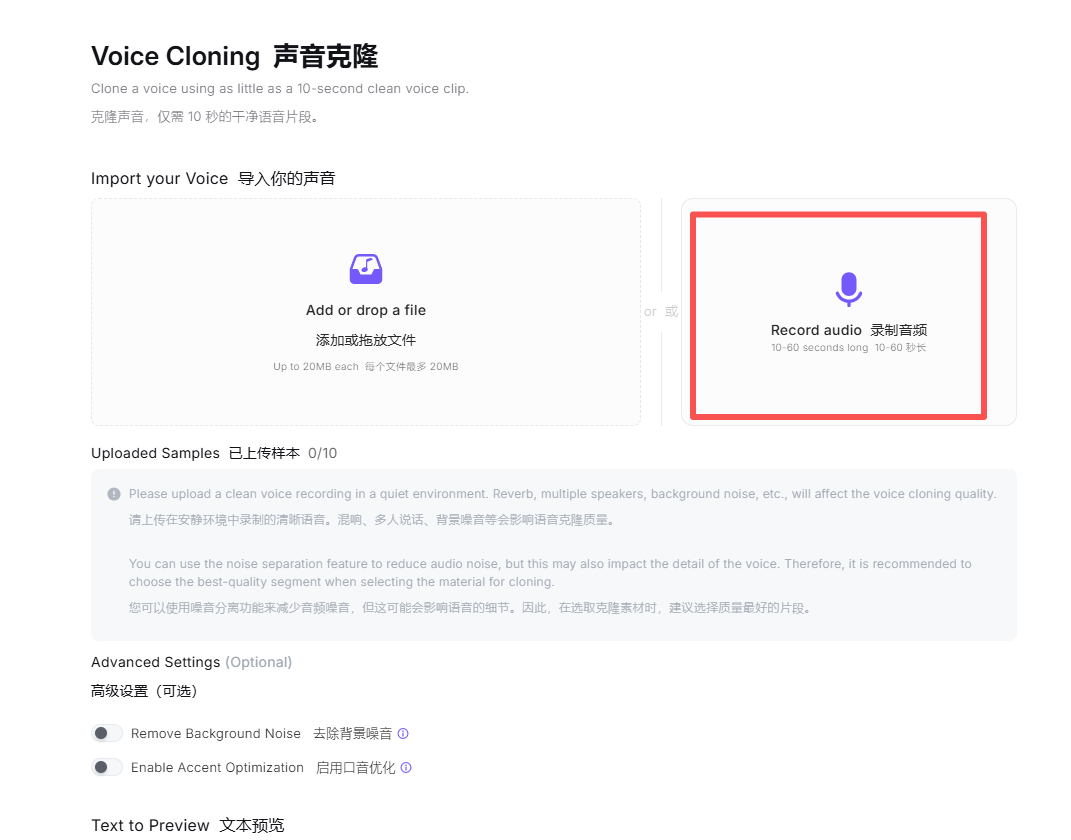1071x840 pixels.
Task: Click the purple microphone icon
Action: [x=848, y=289]
